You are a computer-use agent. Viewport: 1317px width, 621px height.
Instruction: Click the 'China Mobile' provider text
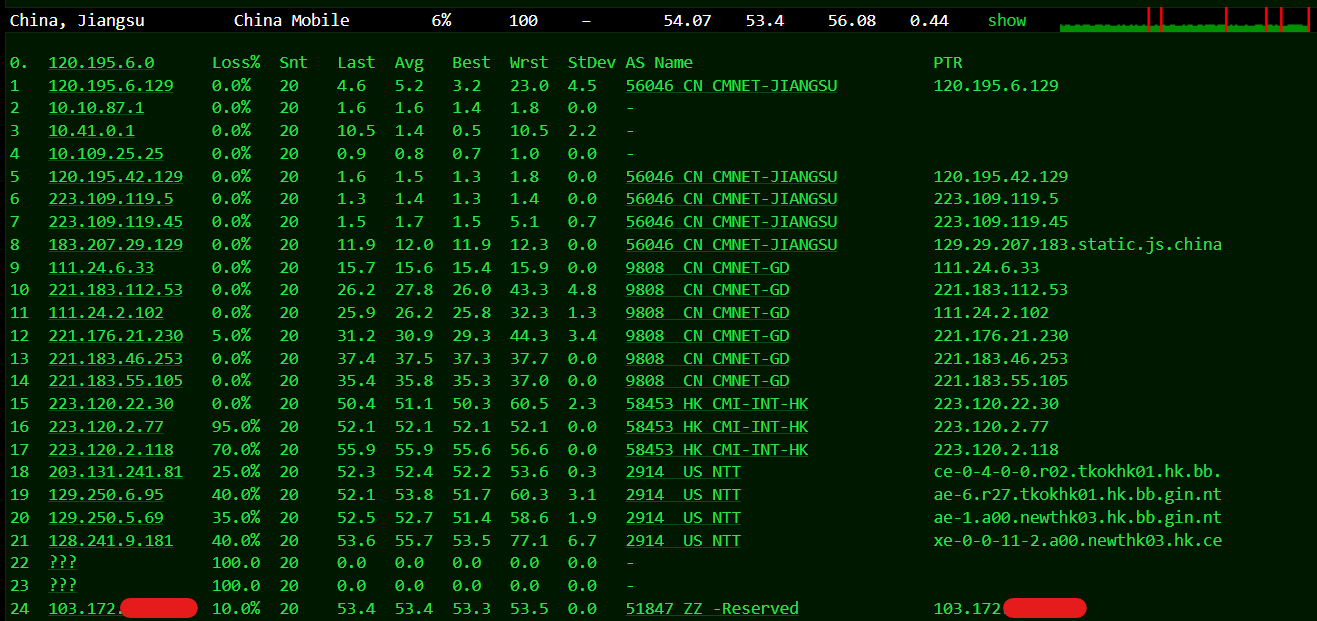pyautogui.click(x=292, y=20)
